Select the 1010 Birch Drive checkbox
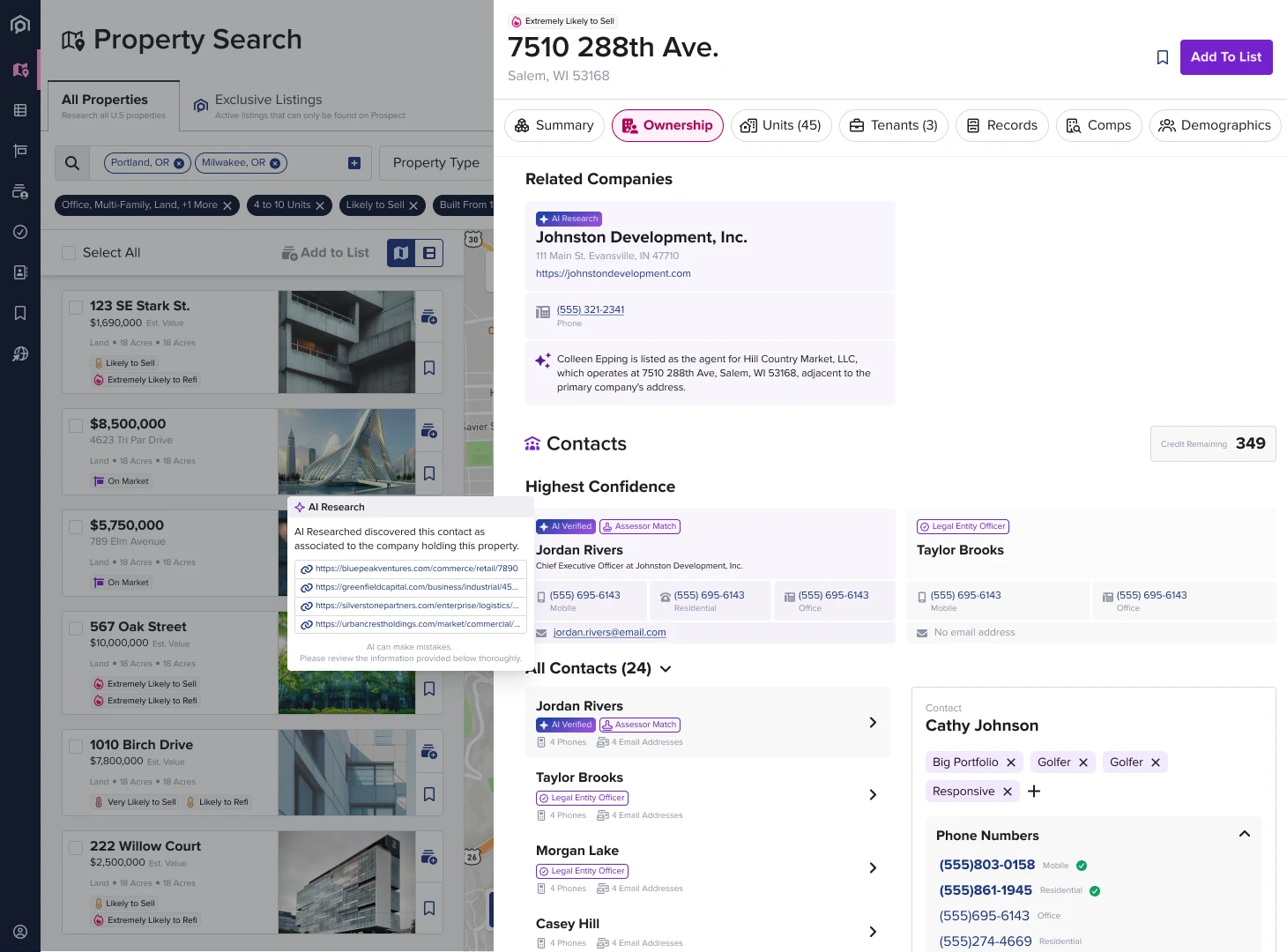 (x=76, y=746)
